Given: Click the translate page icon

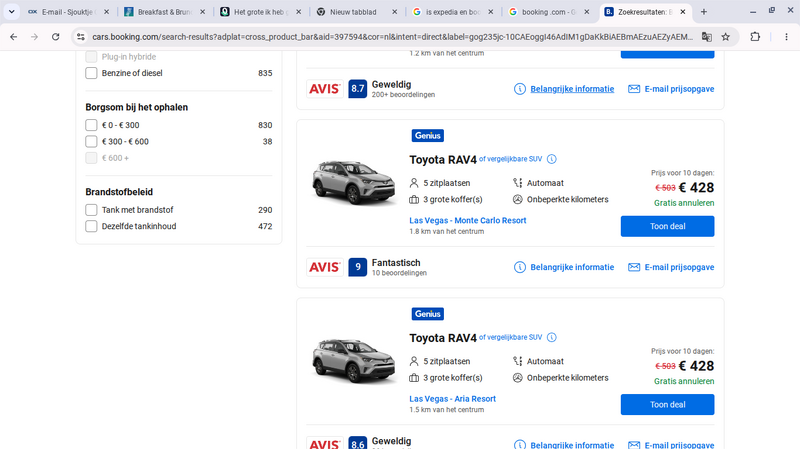Looking at the screenshot, I should pos(707,37).
